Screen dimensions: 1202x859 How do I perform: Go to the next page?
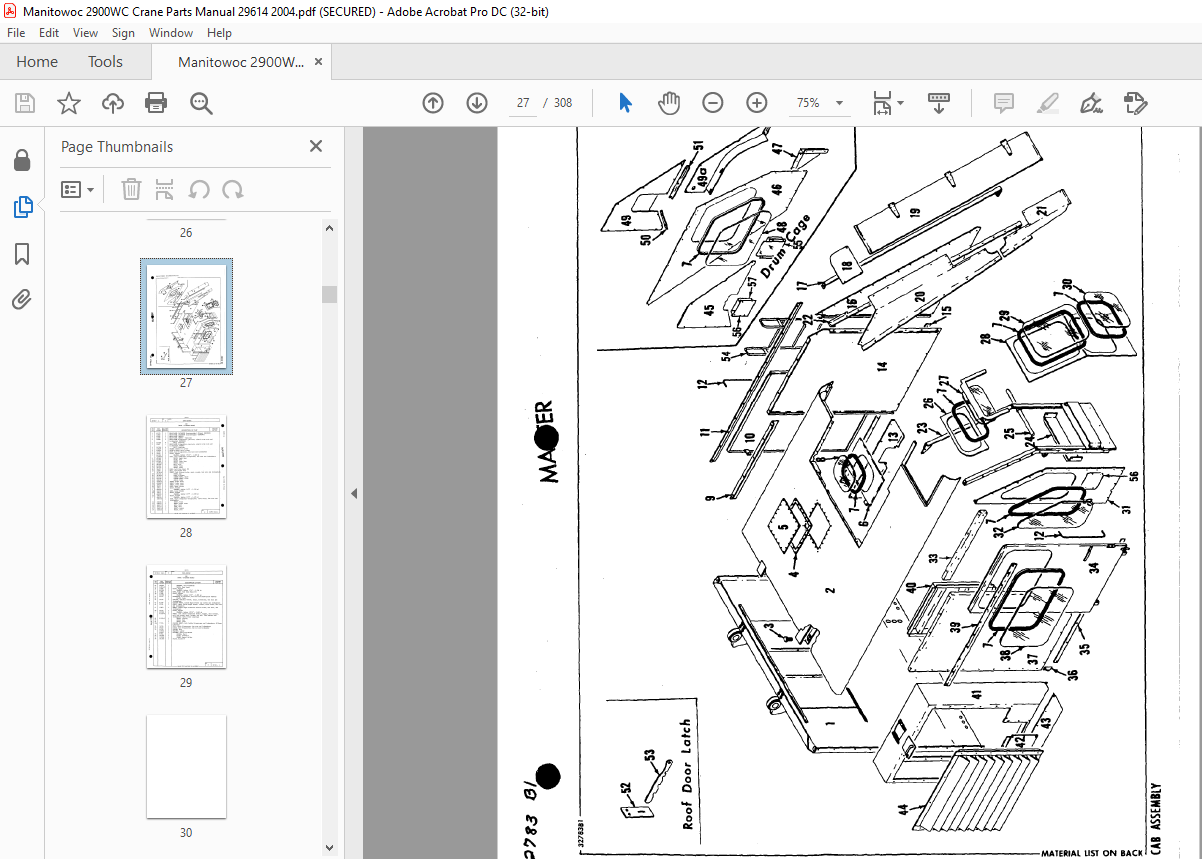[477, 103]
